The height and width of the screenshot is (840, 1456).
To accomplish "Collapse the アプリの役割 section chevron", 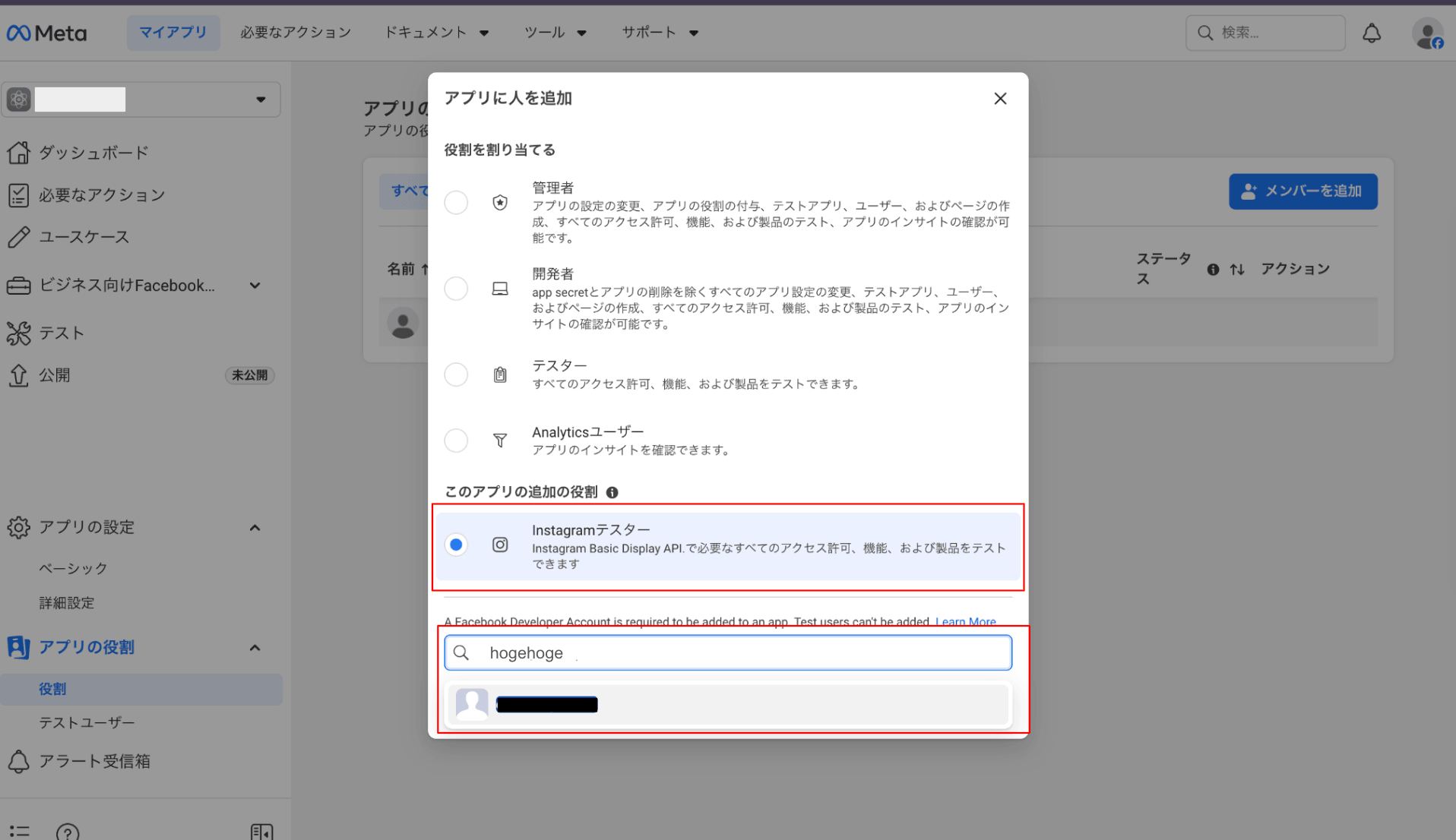I will (x=255, y=647).
